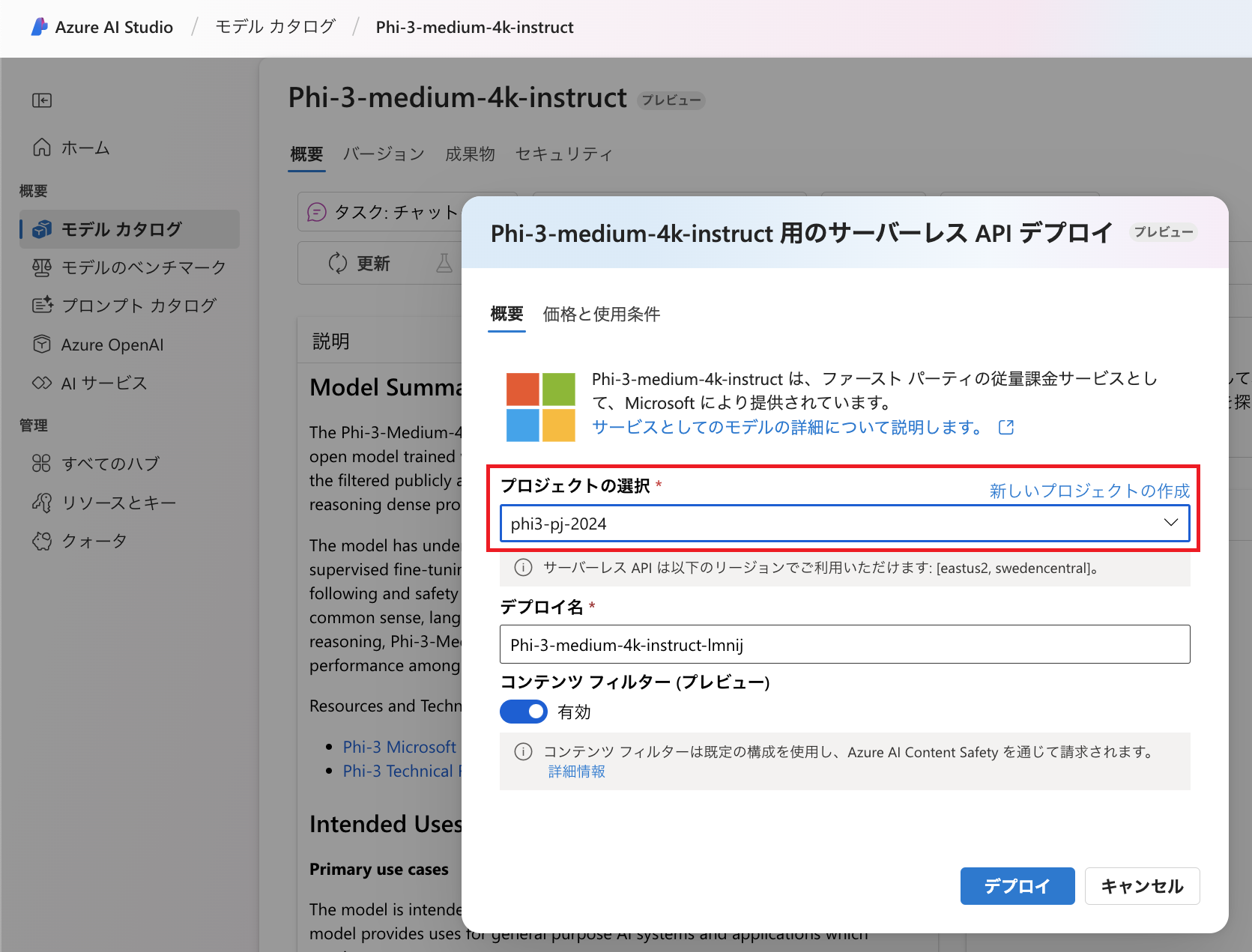Click 新しいプロジェクトの作成 link

pos(1089,491)
